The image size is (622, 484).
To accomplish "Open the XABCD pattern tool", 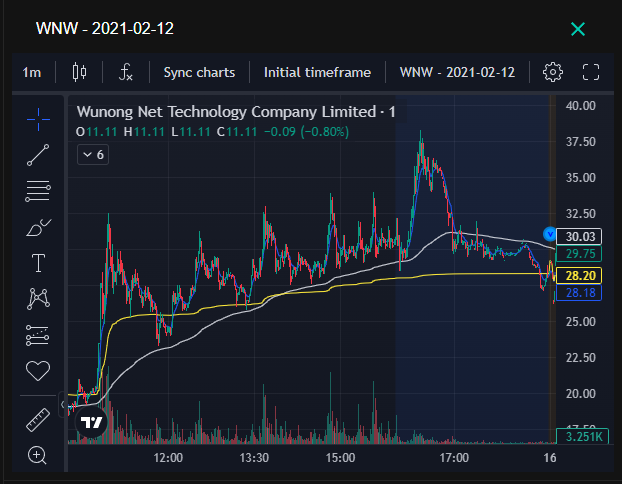I will tap(38, 299).
